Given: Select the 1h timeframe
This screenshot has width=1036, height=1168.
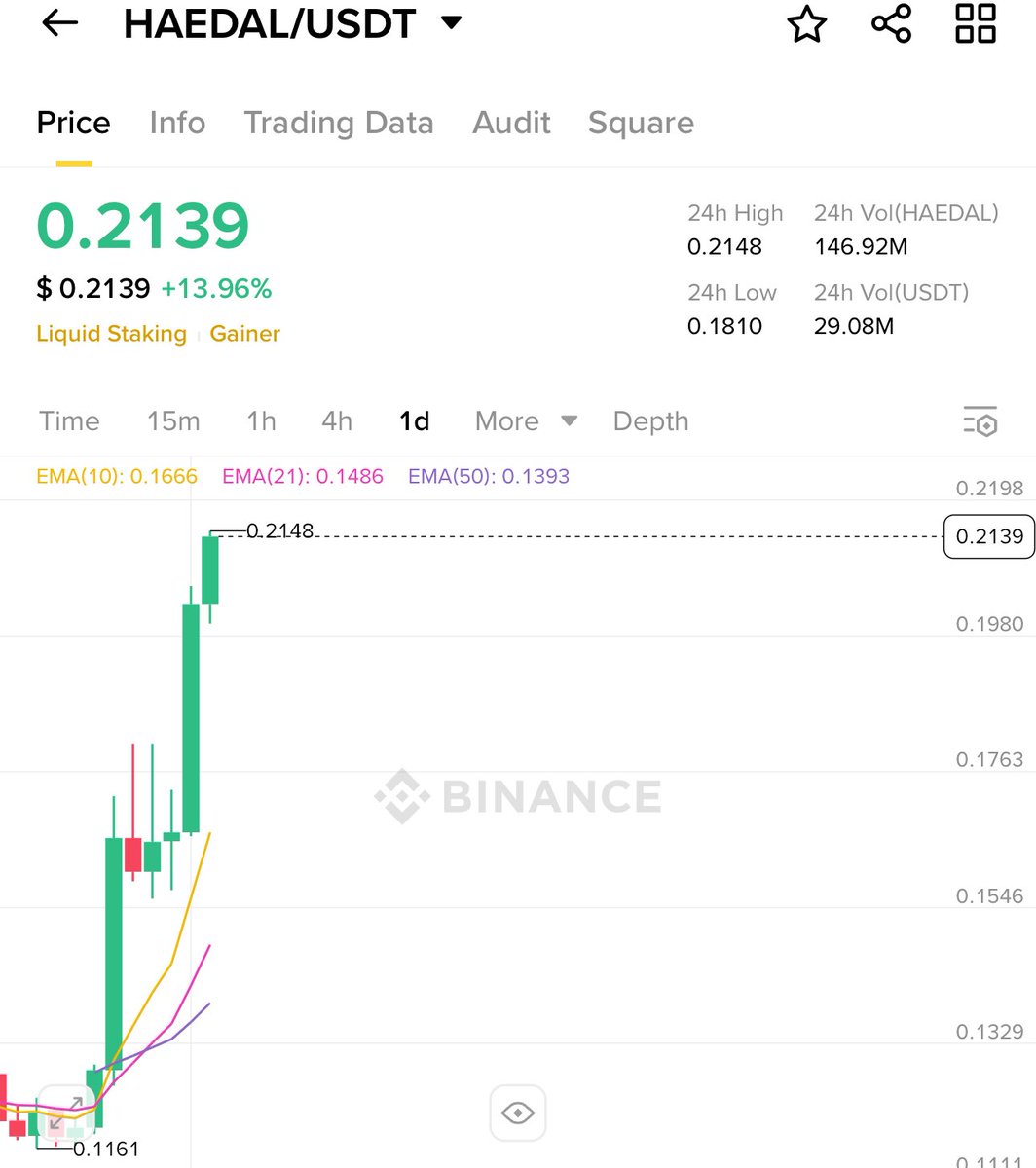Looking at the screenshot, I should tap(261, 421).
